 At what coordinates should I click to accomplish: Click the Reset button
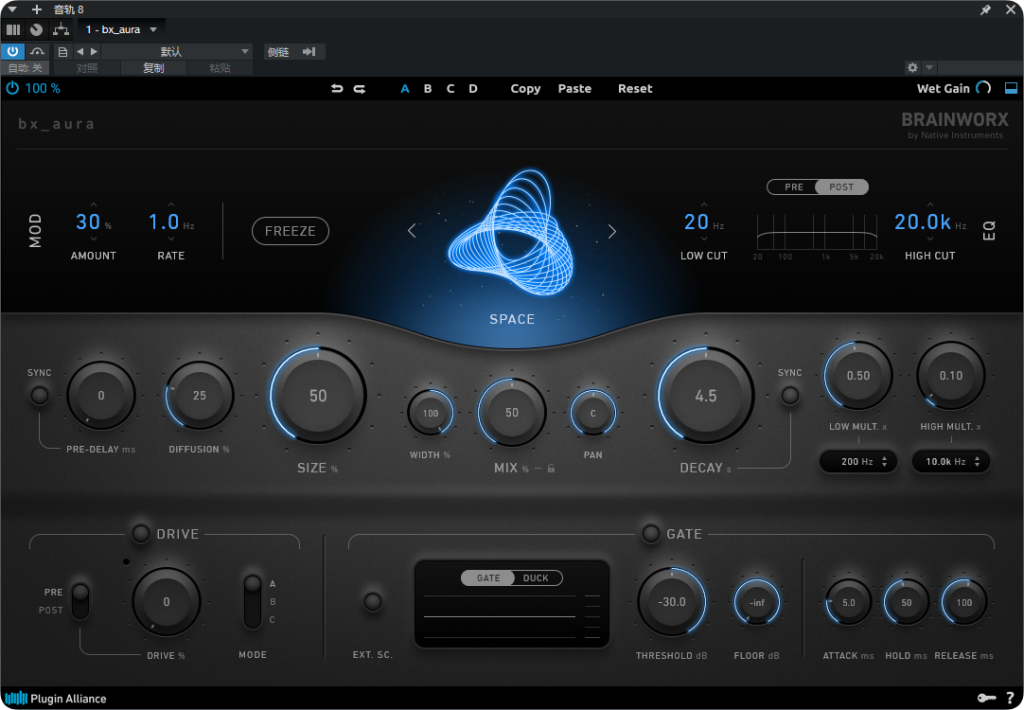(x=635, y=88)
